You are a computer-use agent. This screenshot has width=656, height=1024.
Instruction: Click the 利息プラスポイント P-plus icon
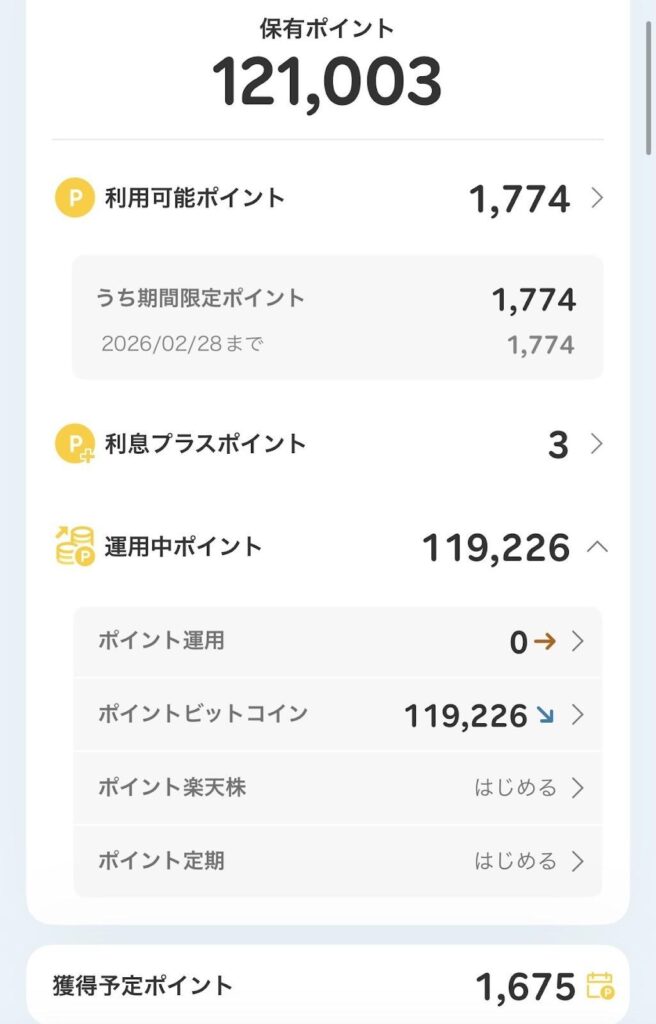74,444
